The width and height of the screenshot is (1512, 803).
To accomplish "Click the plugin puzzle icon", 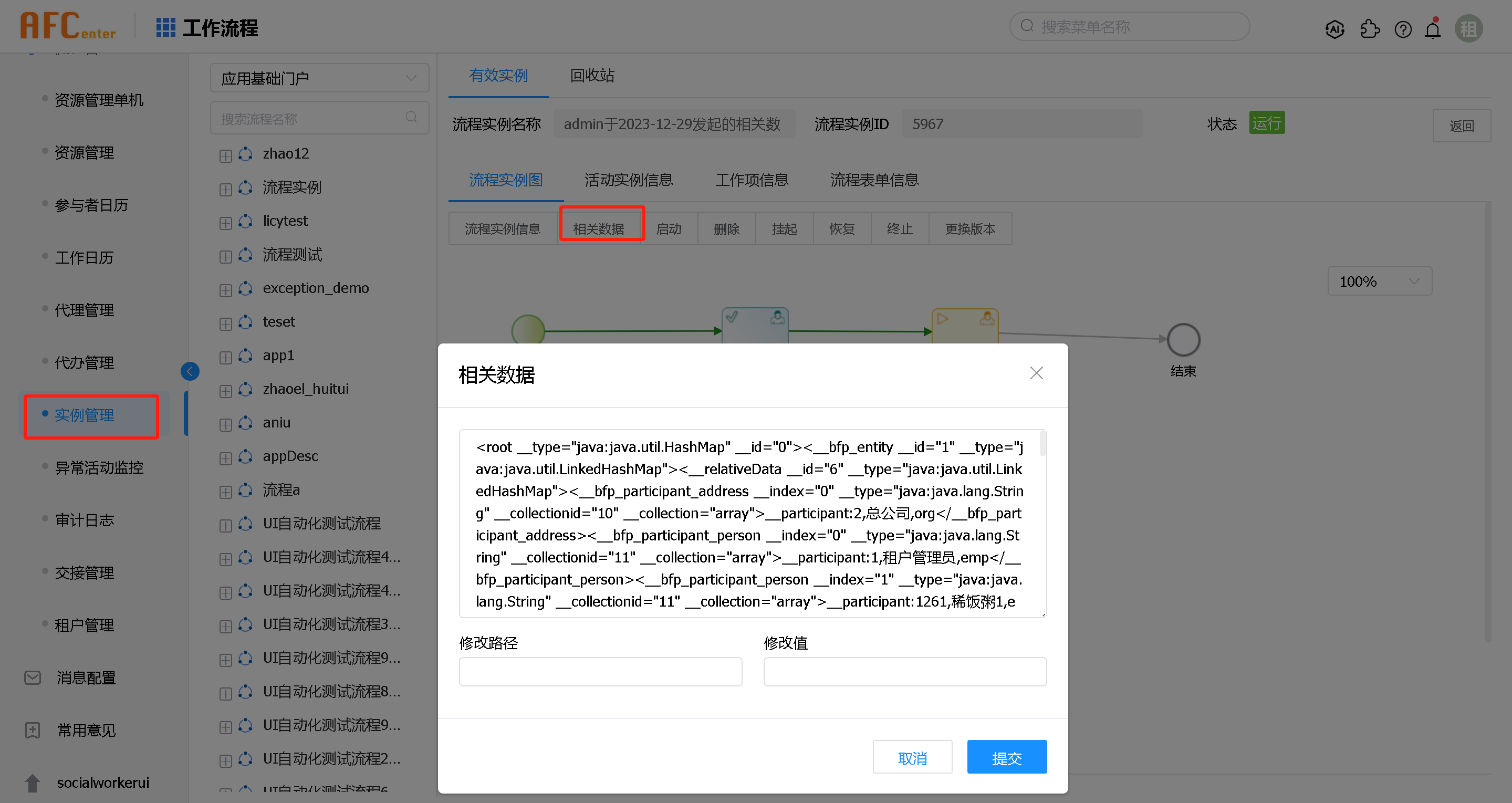I will click(x=1371, y=29).
